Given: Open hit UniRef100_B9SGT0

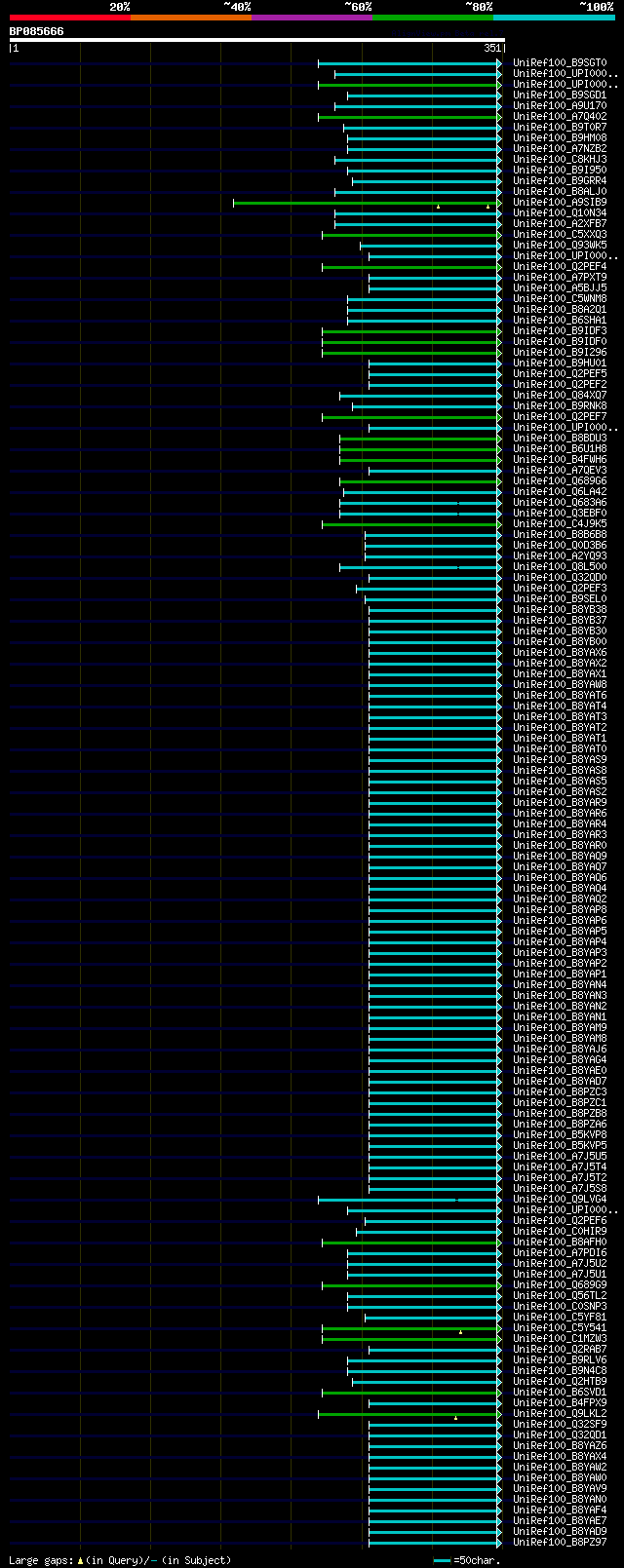Looking at the screenshot, I should tap(560, 63).
